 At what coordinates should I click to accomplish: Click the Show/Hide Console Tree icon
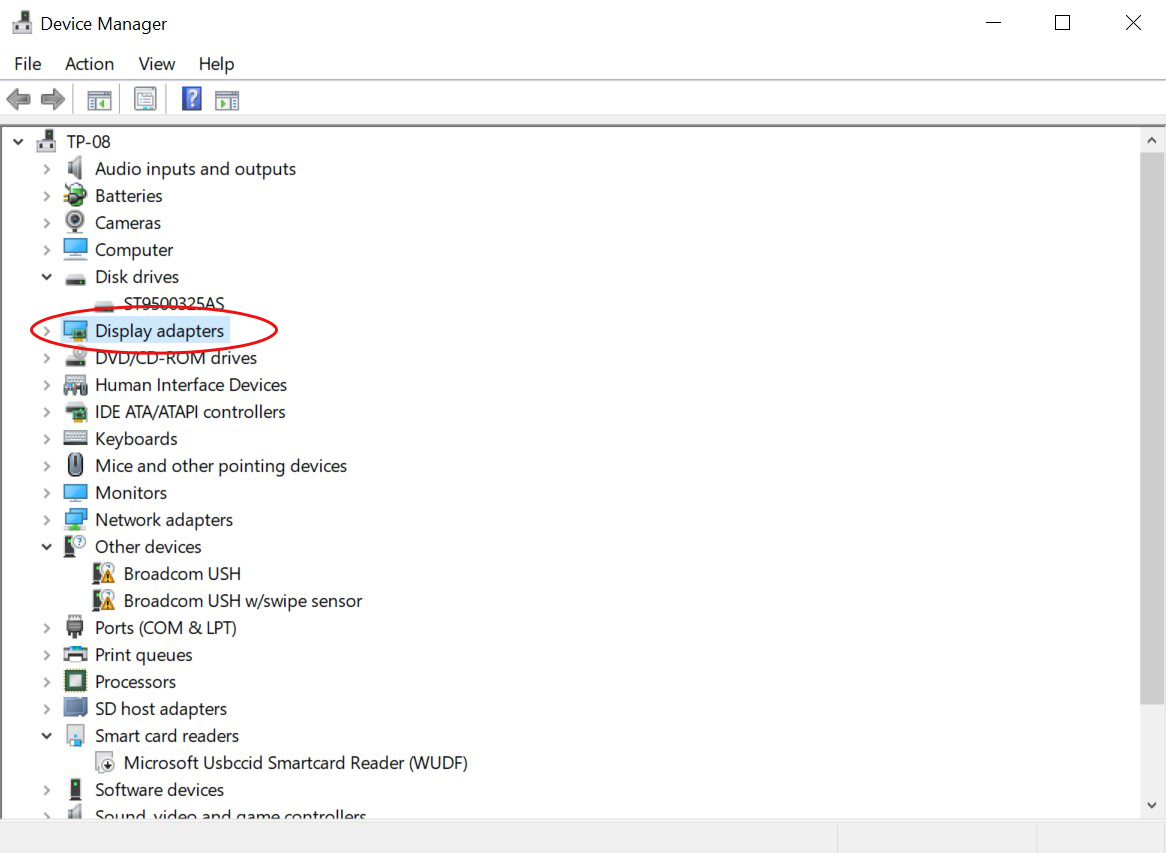click(99, 99)
